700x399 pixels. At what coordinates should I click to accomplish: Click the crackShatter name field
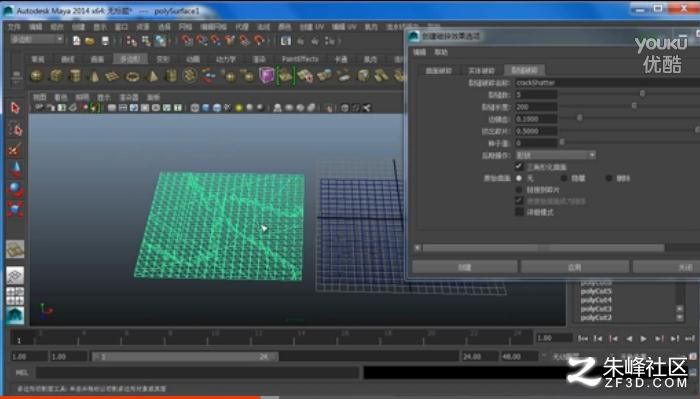(607, 82)
